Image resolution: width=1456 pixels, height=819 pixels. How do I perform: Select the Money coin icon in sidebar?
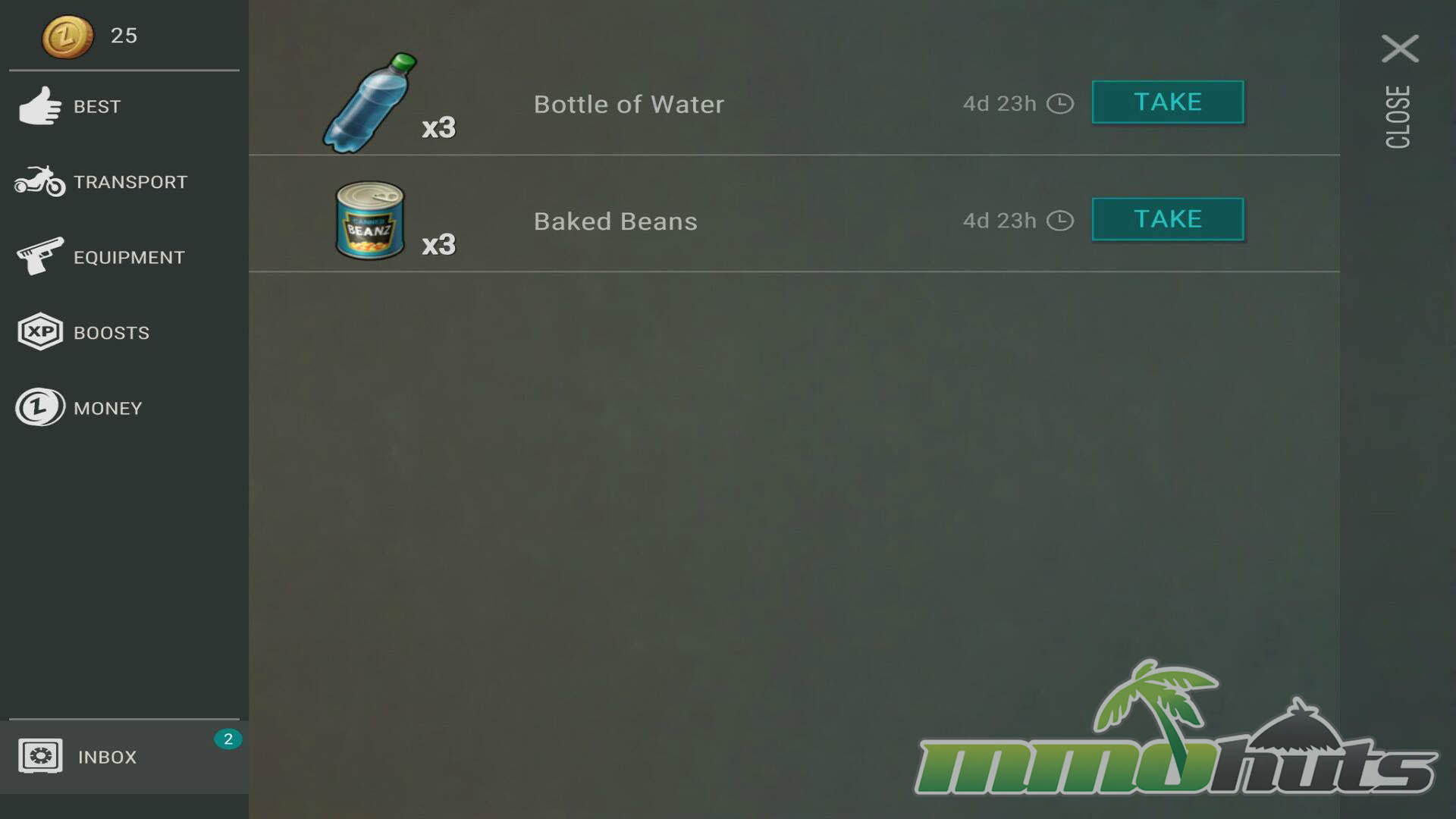pos(40,407)
